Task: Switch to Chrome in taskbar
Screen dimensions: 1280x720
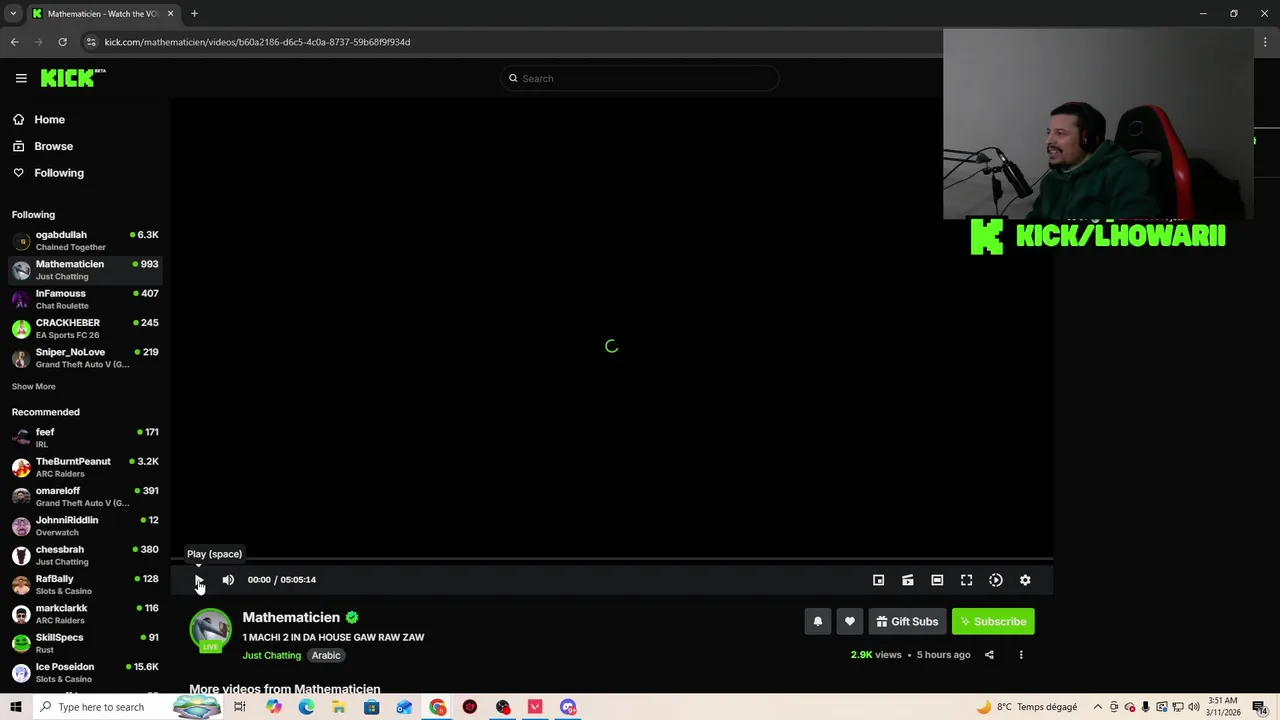Action: click(438, 707)
